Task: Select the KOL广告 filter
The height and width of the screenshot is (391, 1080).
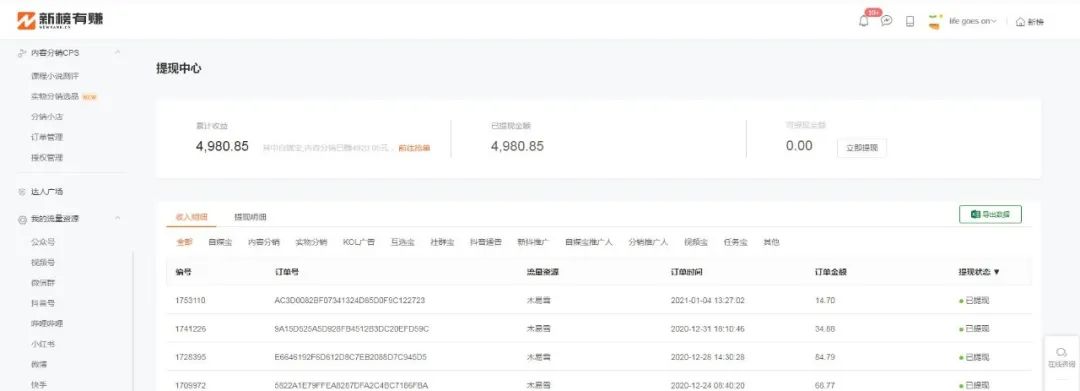Action: (x=359, y=242)
